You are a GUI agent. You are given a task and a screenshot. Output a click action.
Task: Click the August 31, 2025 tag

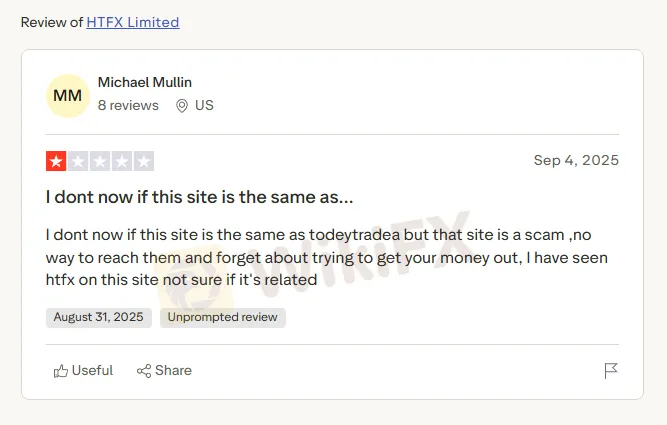[x=99, y=317]
